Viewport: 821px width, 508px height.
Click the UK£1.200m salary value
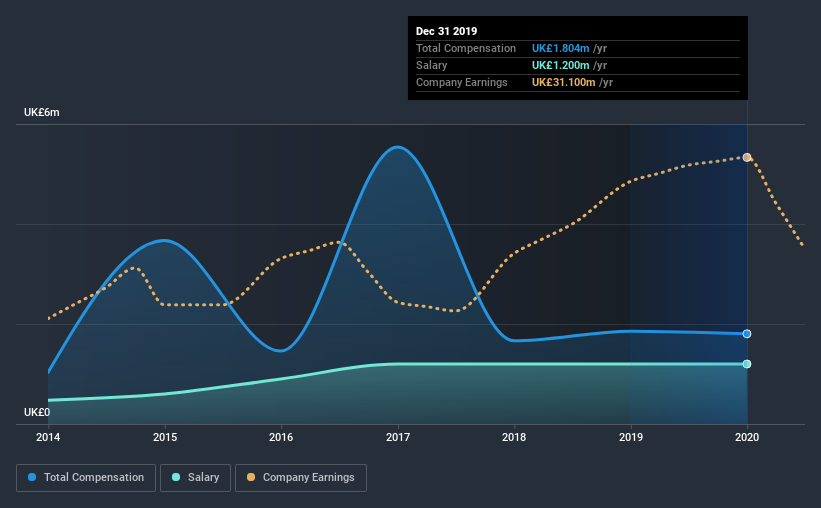pyautogui.click(x=560, y=65)
